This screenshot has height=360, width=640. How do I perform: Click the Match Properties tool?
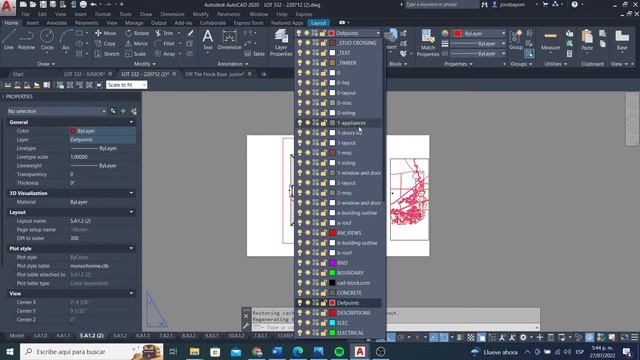pyautogui.click(x=428, y=42)
